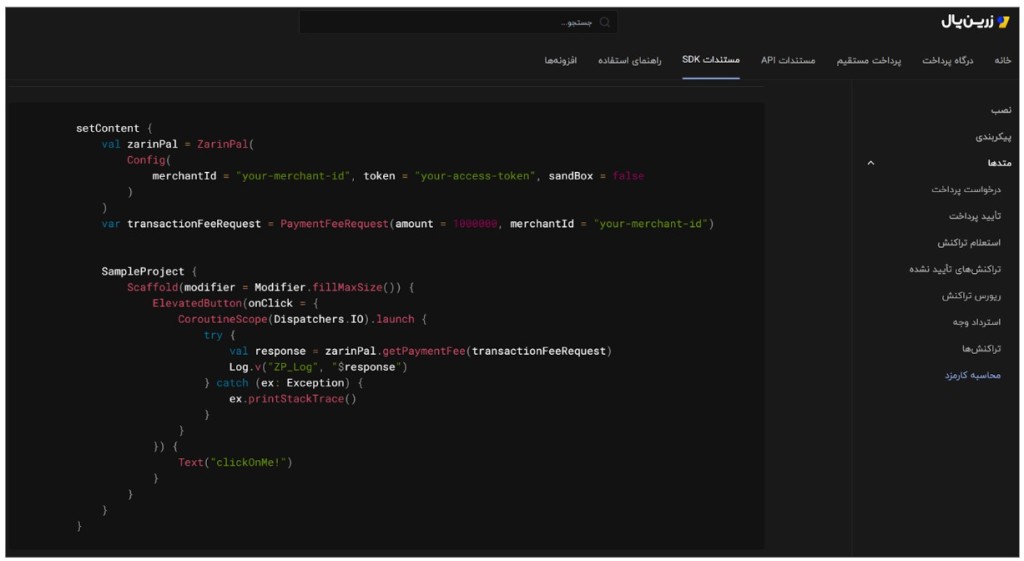Open تراکنش‌ها method page
Viewport: 1024px width, 561px height.
(981, 348)
